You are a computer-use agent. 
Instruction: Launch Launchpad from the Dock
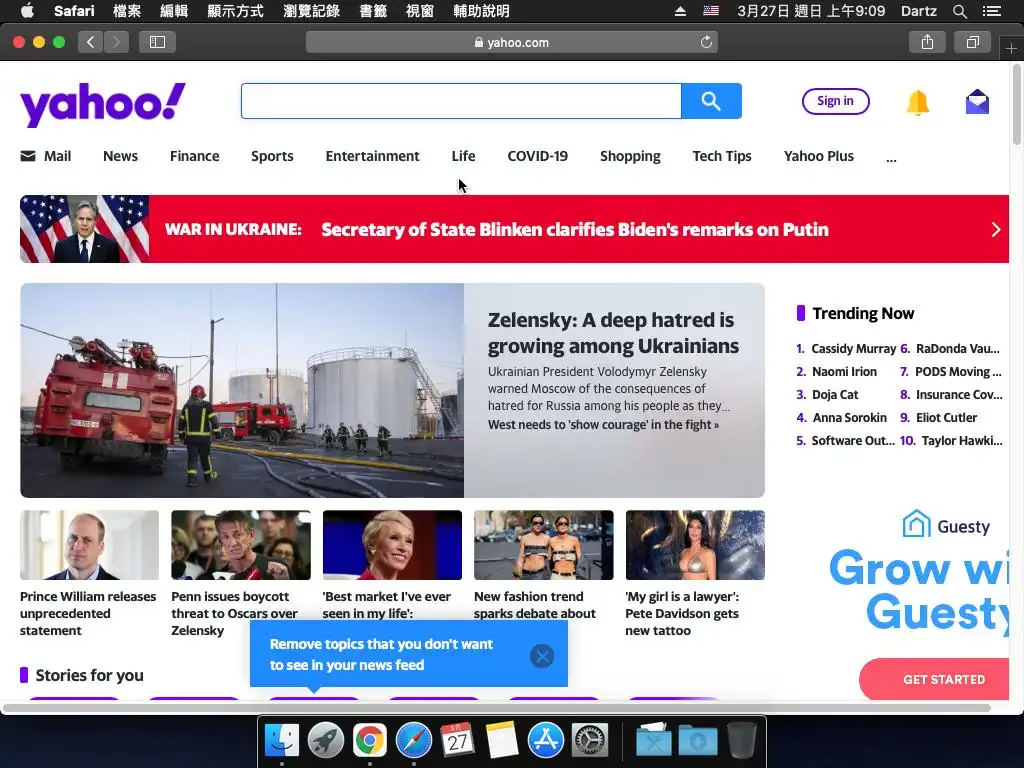pos(325,741)
